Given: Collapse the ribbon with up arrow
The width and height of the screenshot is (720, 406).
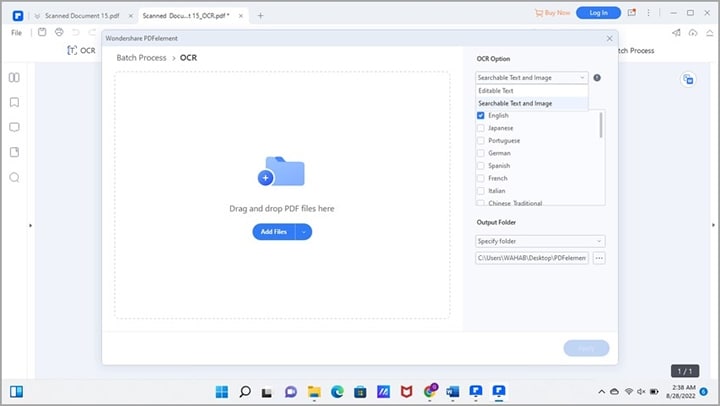Looking at the screenshot, I should click(710, 33).
